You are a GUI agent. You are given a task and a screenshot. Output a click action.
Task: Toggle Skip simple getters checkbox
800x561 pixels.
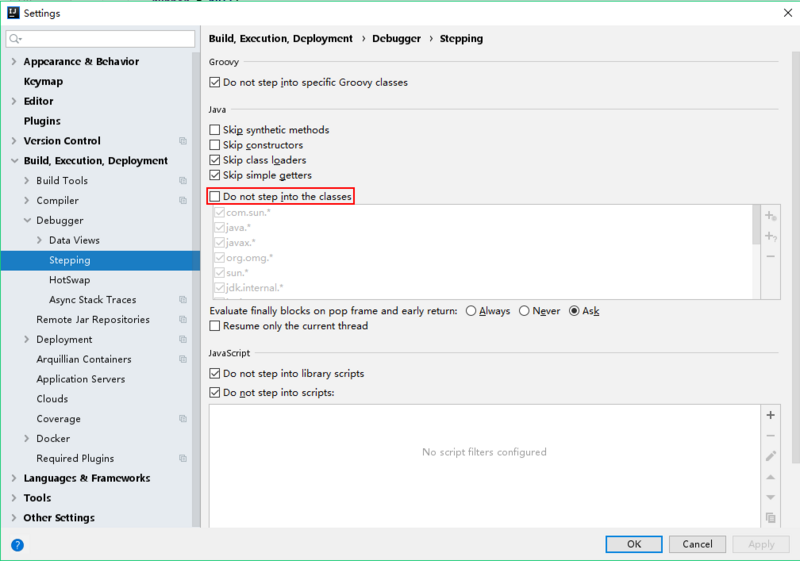pos(215,175)
